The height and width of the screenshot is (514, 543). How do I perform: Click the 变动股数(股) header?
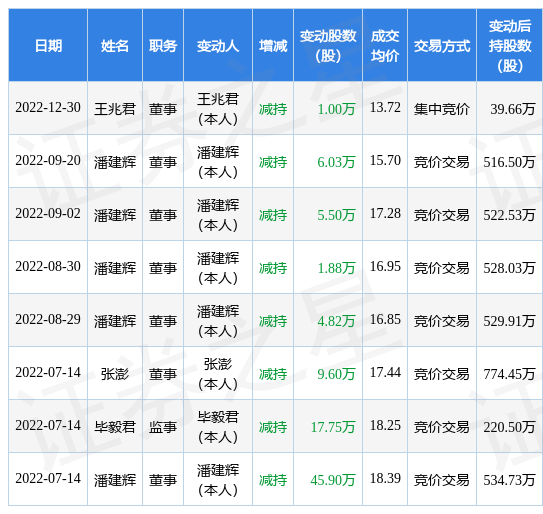(x=328, y=46)
